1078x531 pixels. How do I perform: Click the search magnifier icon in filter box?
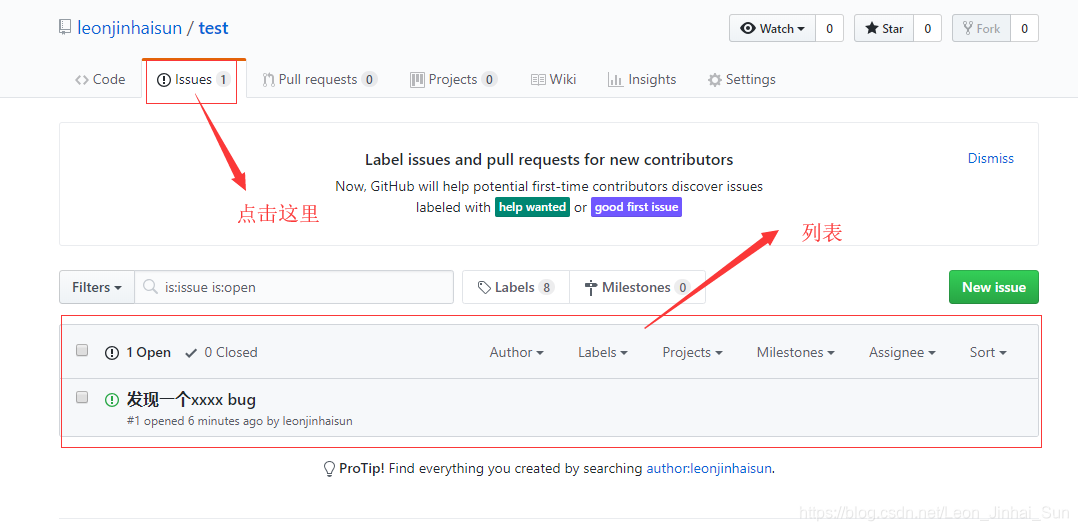pyautogui.click(x=149, y=287)
